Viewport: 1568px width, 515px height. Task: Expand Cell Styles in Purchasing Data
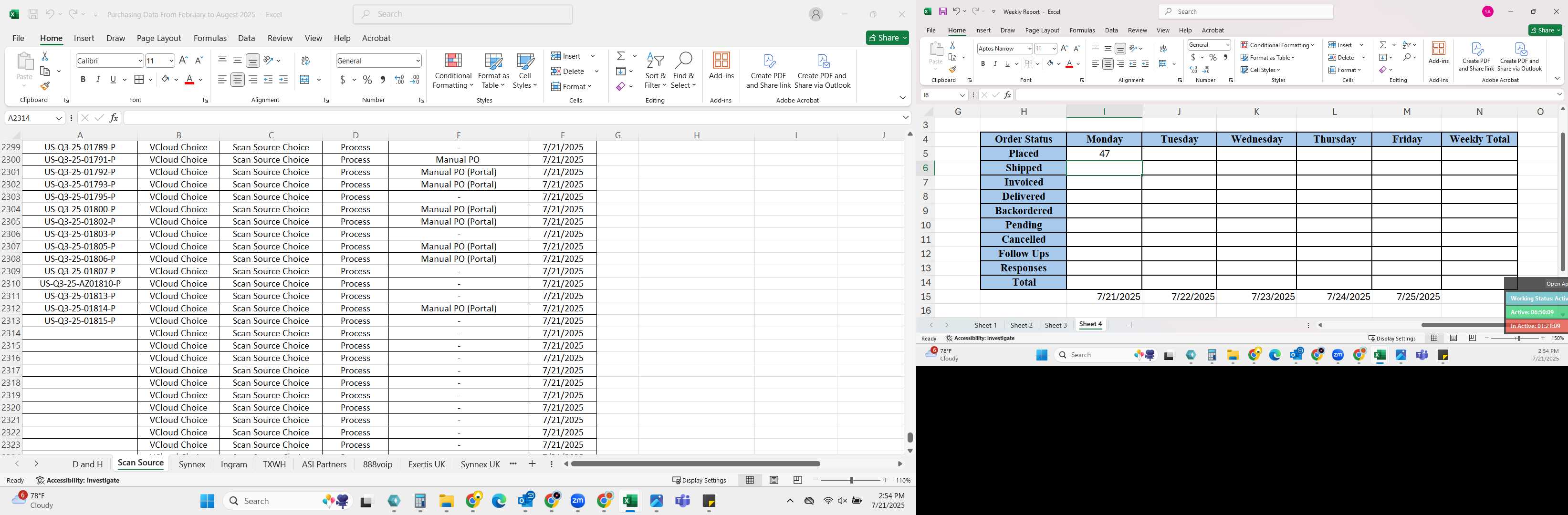(x=525, y=71)
